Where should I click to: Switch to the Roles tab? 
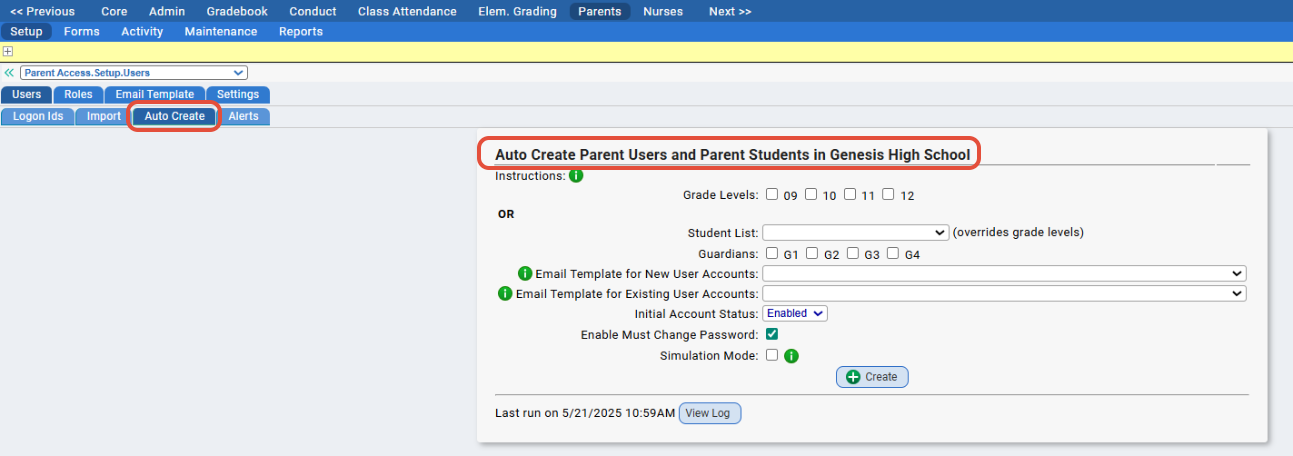tap(78, 95)
